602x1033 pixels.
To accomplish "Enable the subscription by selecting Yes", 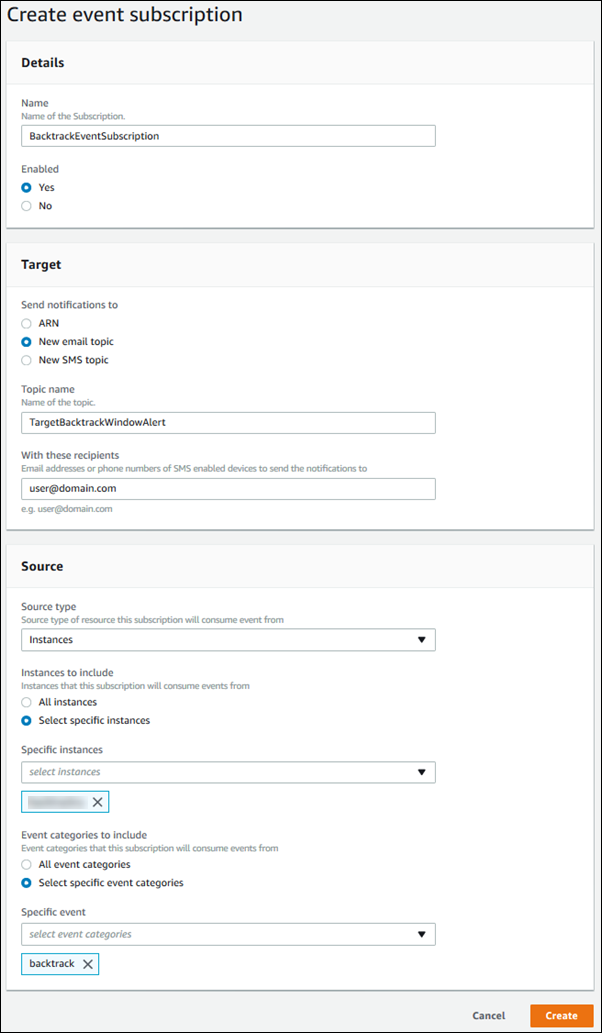I will click(x=25, y=186).
